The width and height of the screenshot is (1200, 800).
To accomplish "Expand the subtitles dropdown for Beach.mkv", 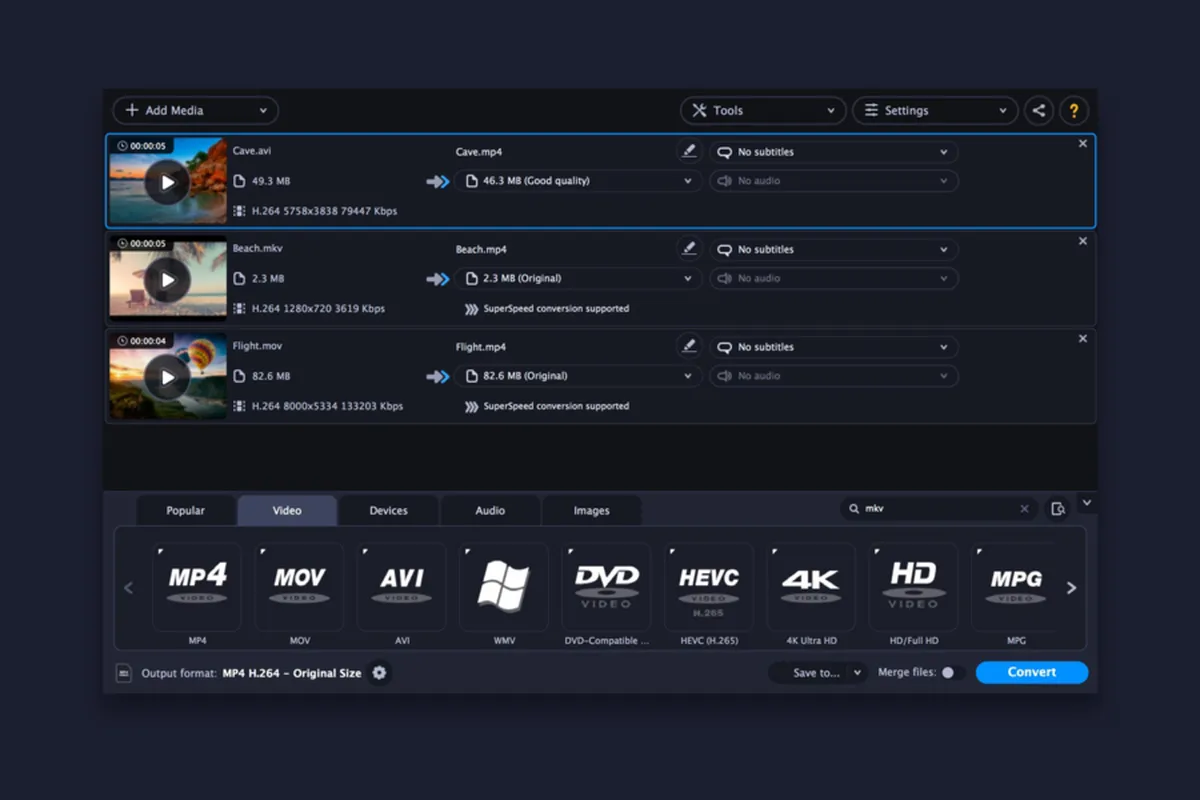I will coord(833,250).
